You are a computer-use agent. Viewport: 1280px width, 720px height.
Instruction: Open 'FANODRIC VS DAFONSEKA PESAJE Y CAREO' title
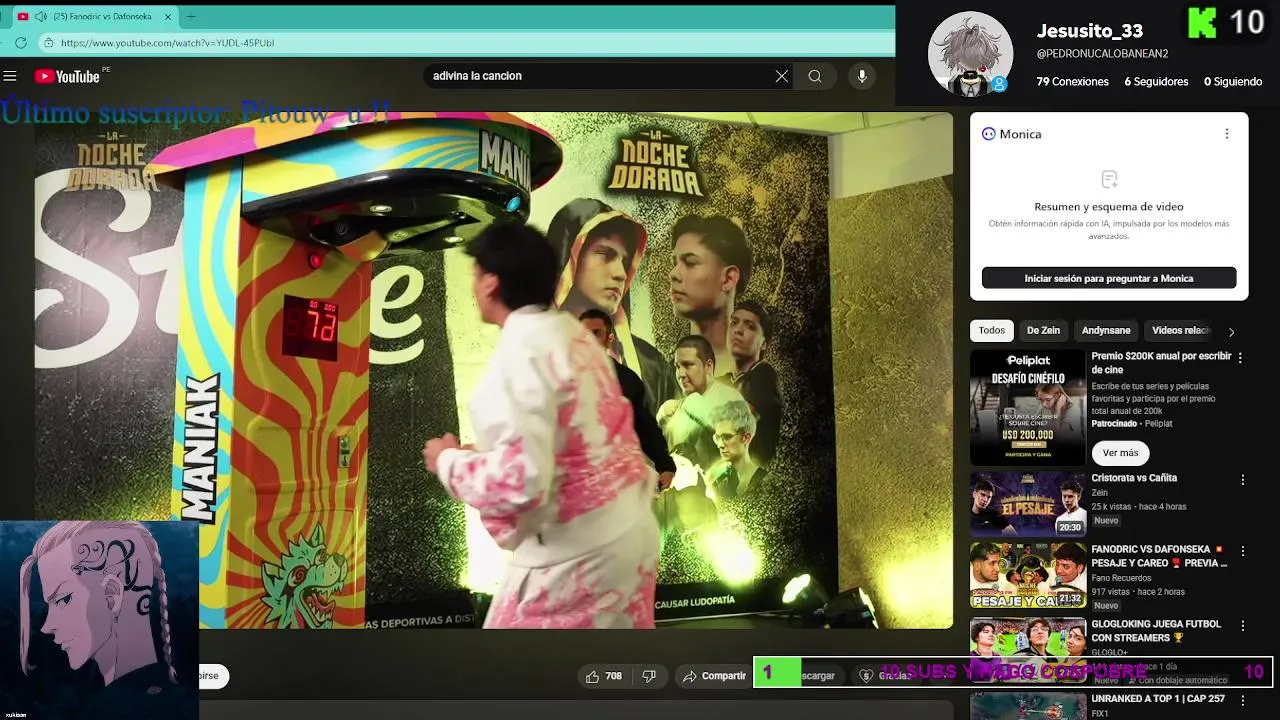pos(1159,556)
